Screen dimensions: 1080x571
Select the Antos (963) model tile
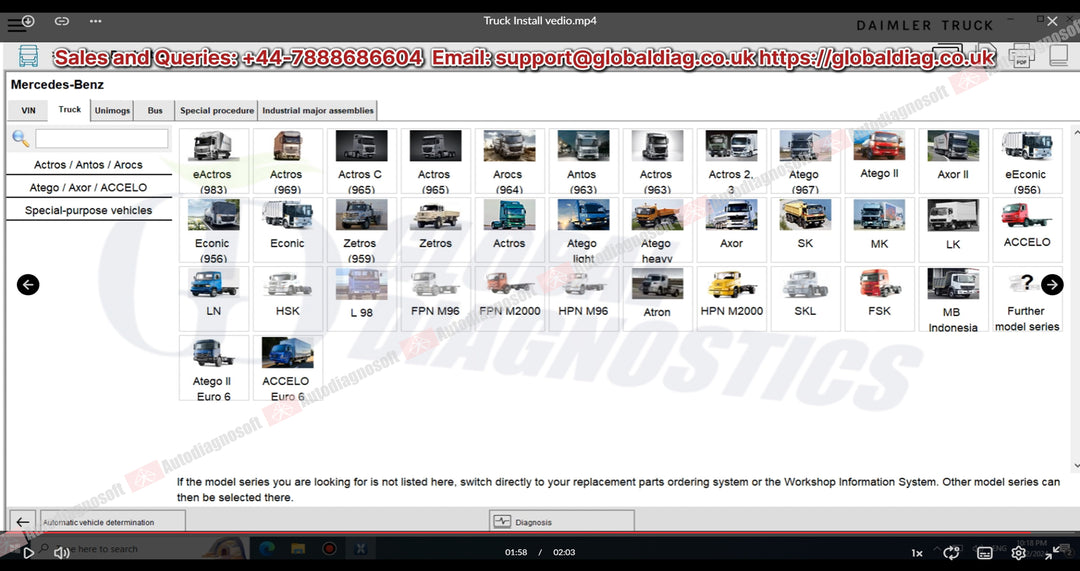(x=583, y=160)
